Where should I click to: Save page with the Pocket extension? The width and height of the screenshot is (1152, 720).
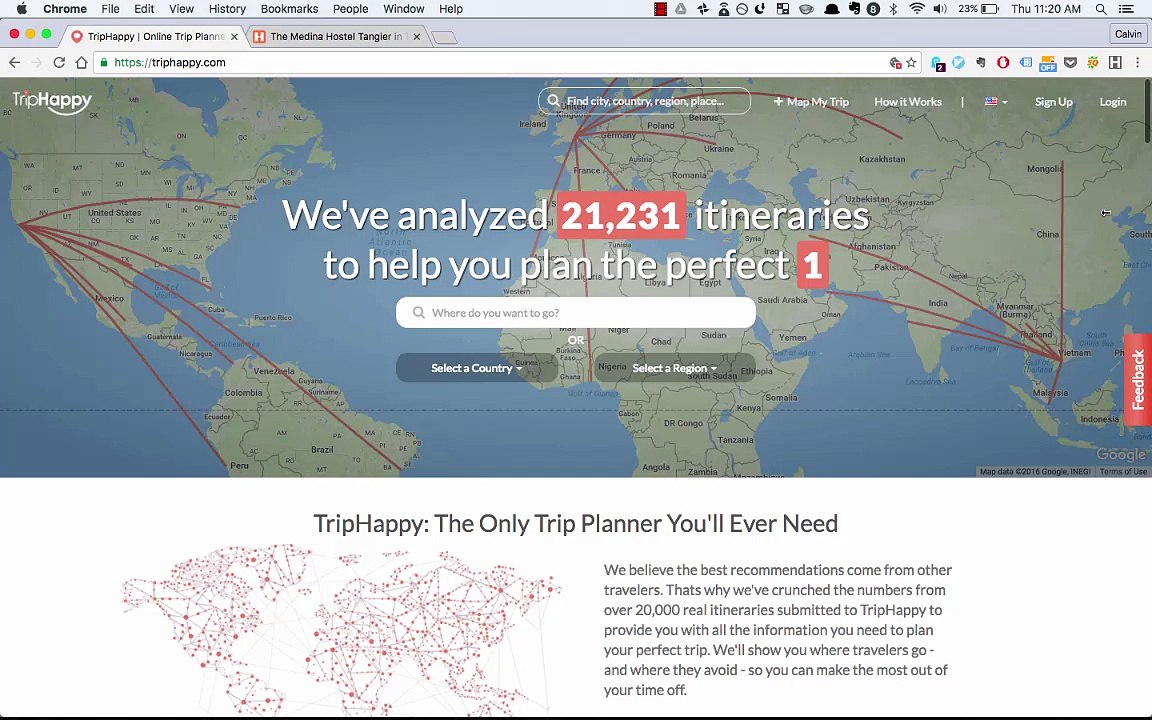coord(1070,63)
